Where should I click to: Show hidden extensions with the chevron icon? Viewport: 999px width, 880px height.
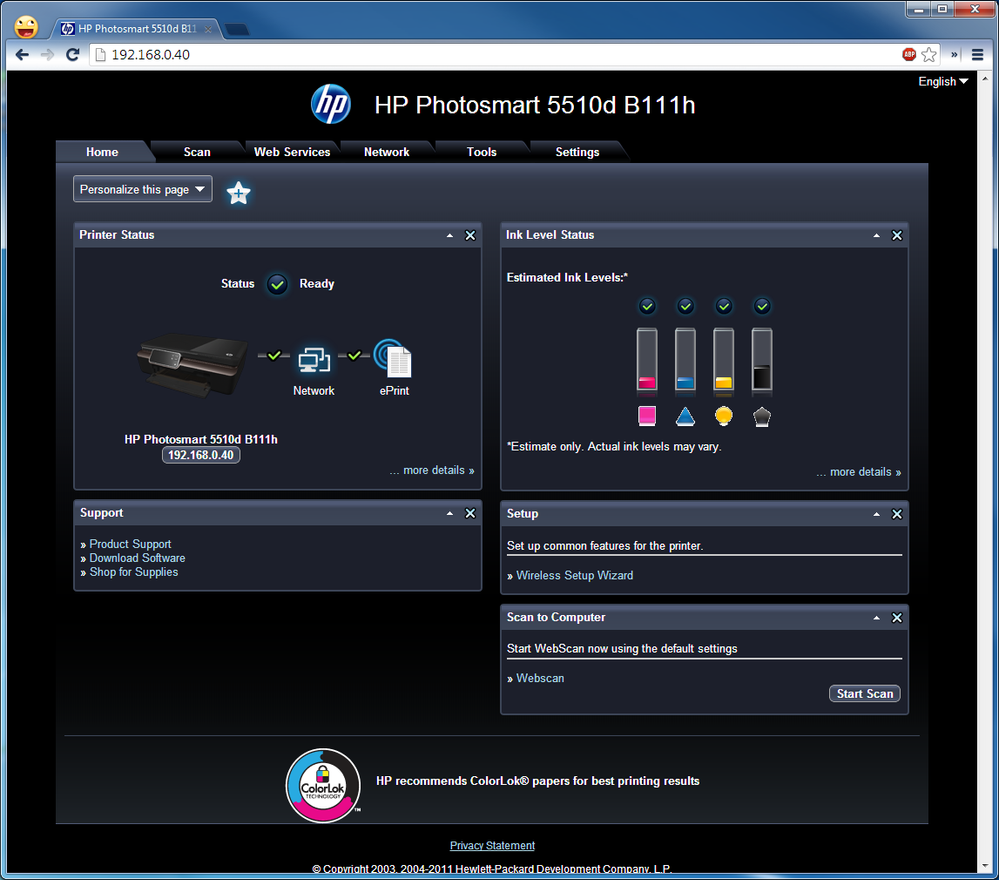[x=954, y=55]
